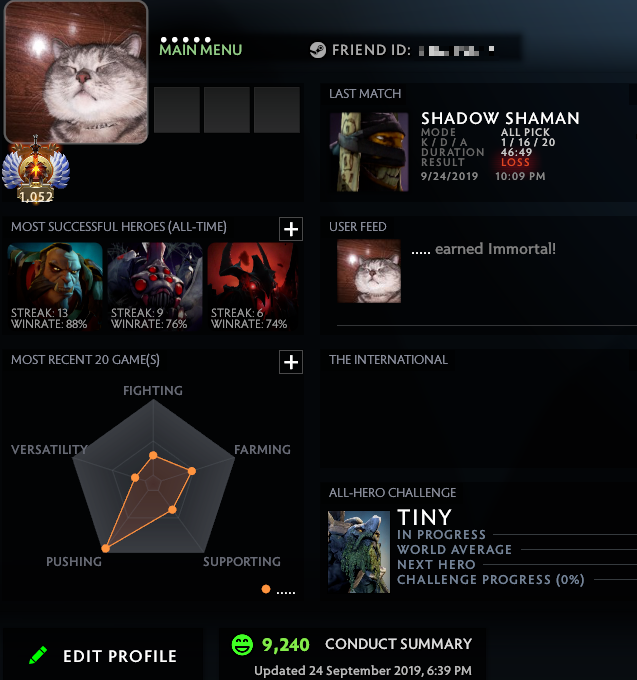This screenshot has width=637, height=680.
Task: Expand Most Successful Heroes with plus button
Action: pos(291,229)
